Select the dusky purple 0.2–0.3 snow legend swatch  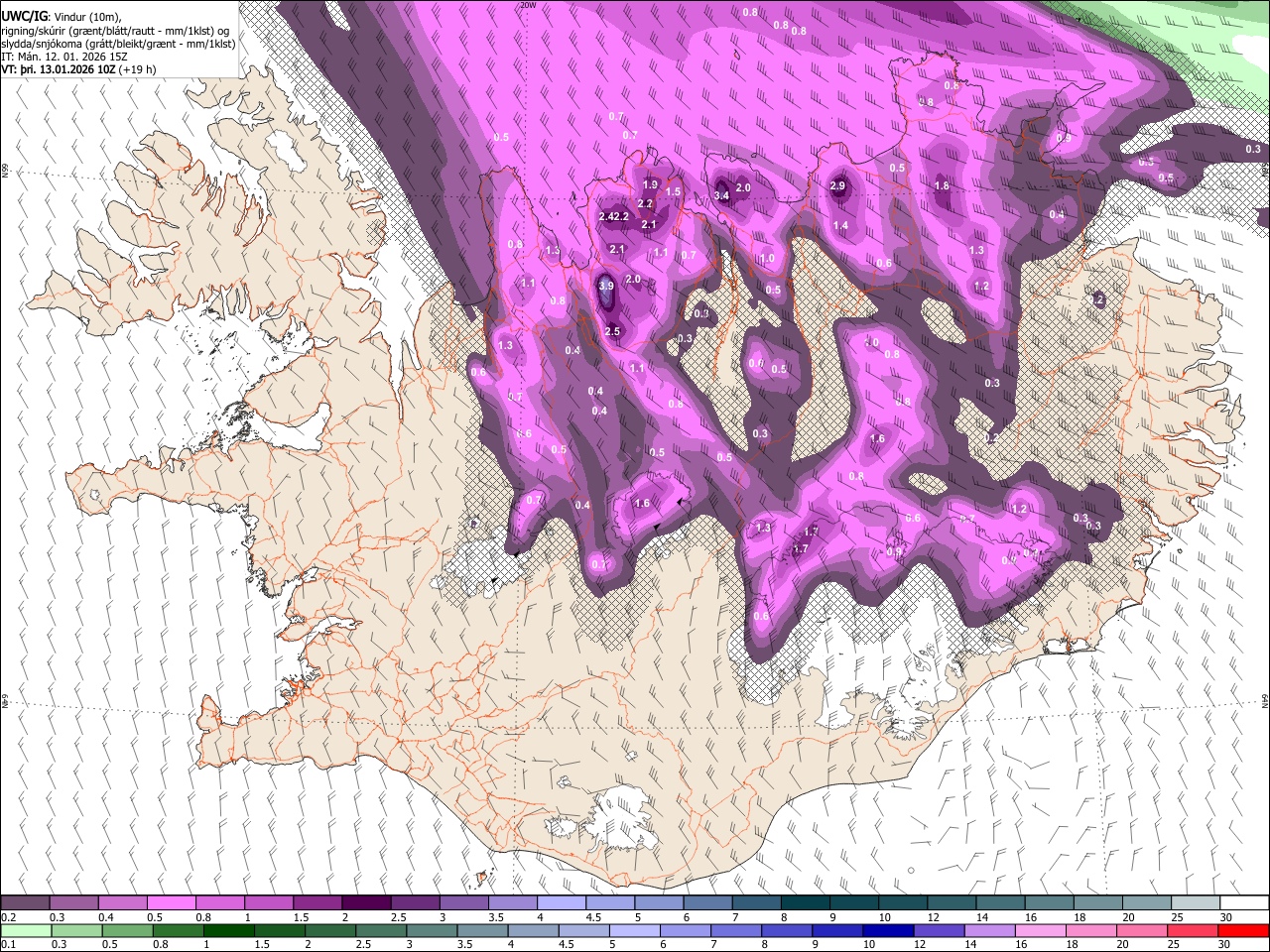pyautogui.click(x=25, y=903)
